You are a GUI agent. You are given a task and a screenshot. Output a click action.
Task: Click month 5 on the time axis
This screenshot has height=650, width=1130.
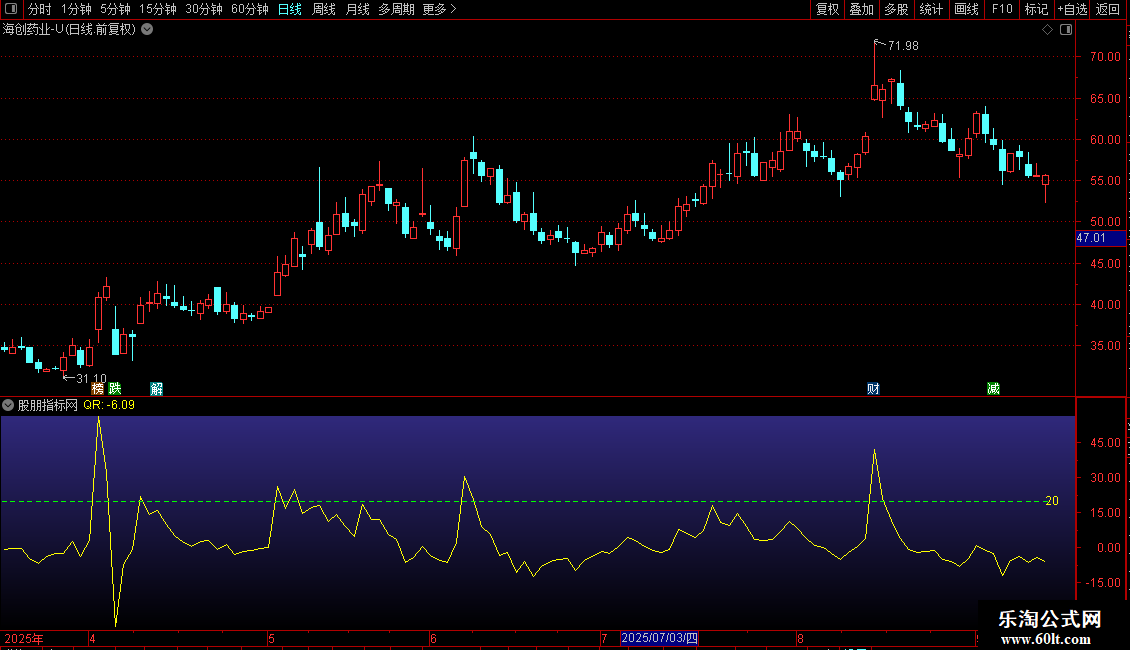pos(271,638)
